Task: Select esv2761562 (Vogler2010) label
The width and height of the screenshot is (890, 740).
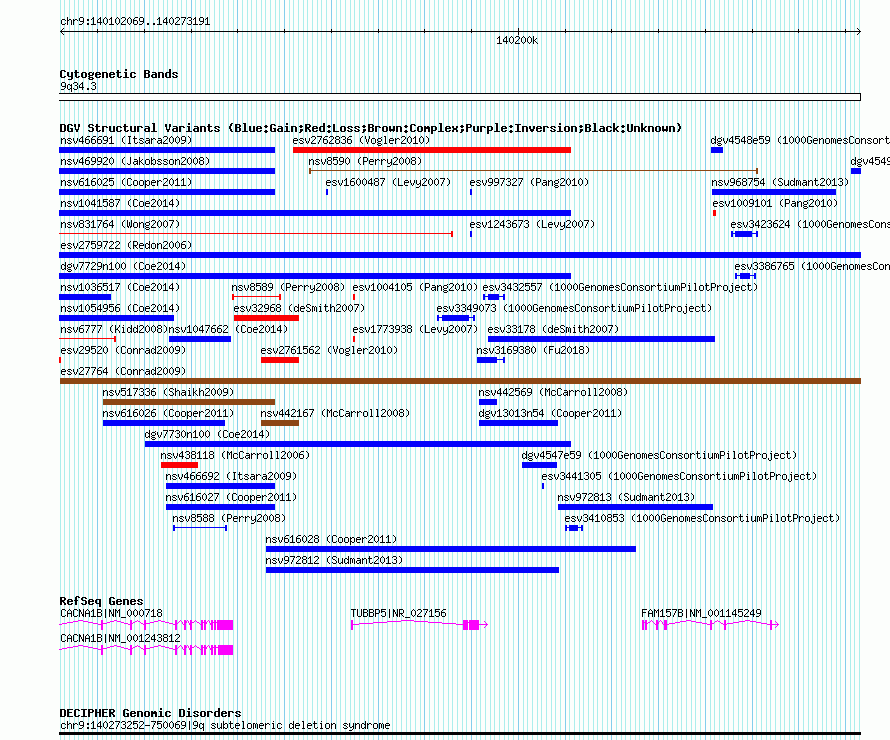Action: pyautogui.click(x=329, y=350)
